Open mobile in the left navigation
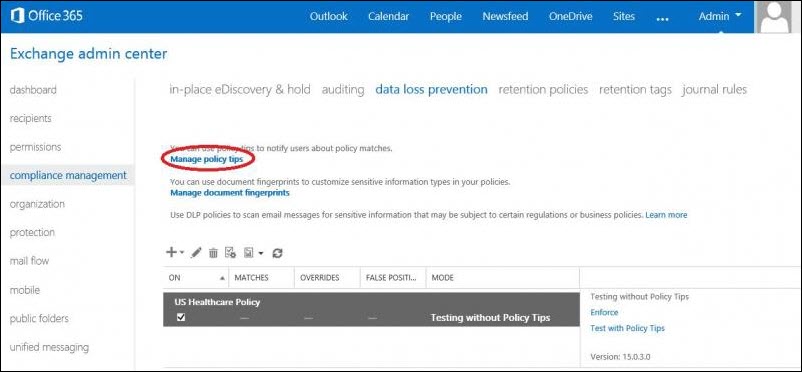 [x=25, y=290]
